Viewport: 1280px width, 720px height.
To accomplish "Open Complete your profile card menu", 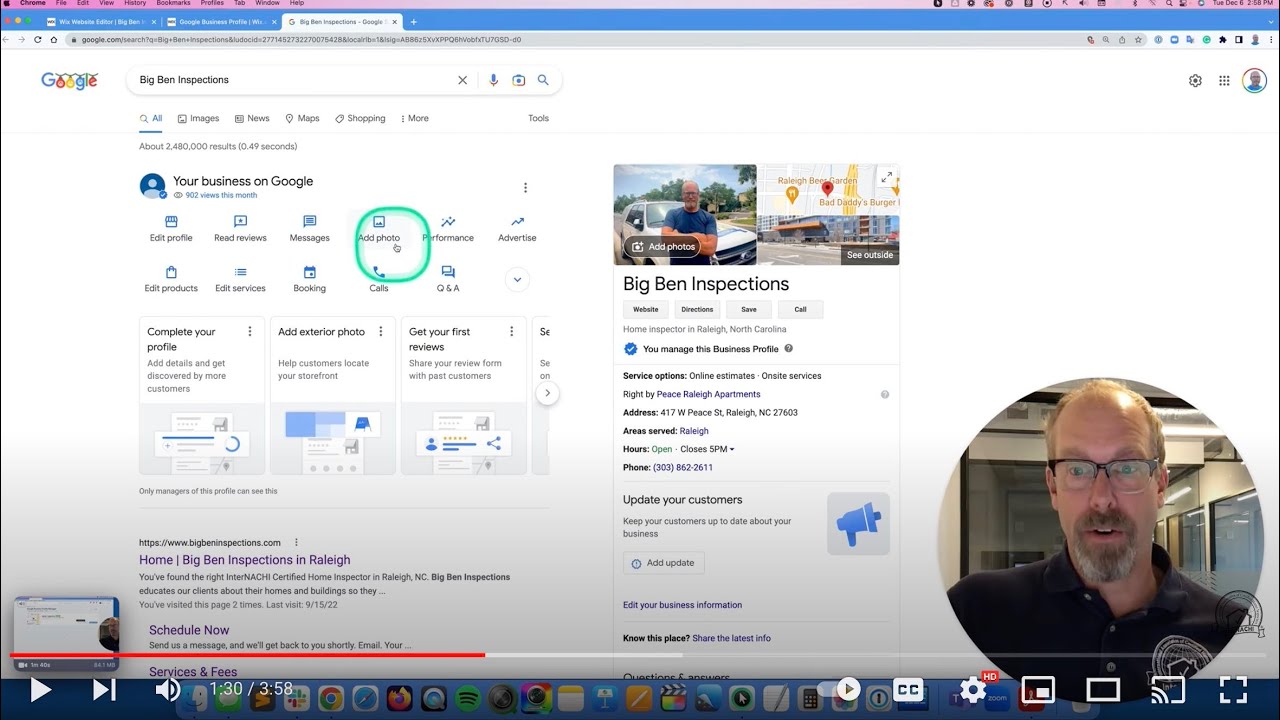I will 250,332.
